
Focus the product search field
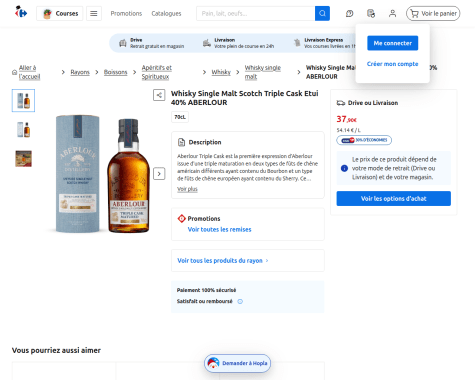point(256,13)
